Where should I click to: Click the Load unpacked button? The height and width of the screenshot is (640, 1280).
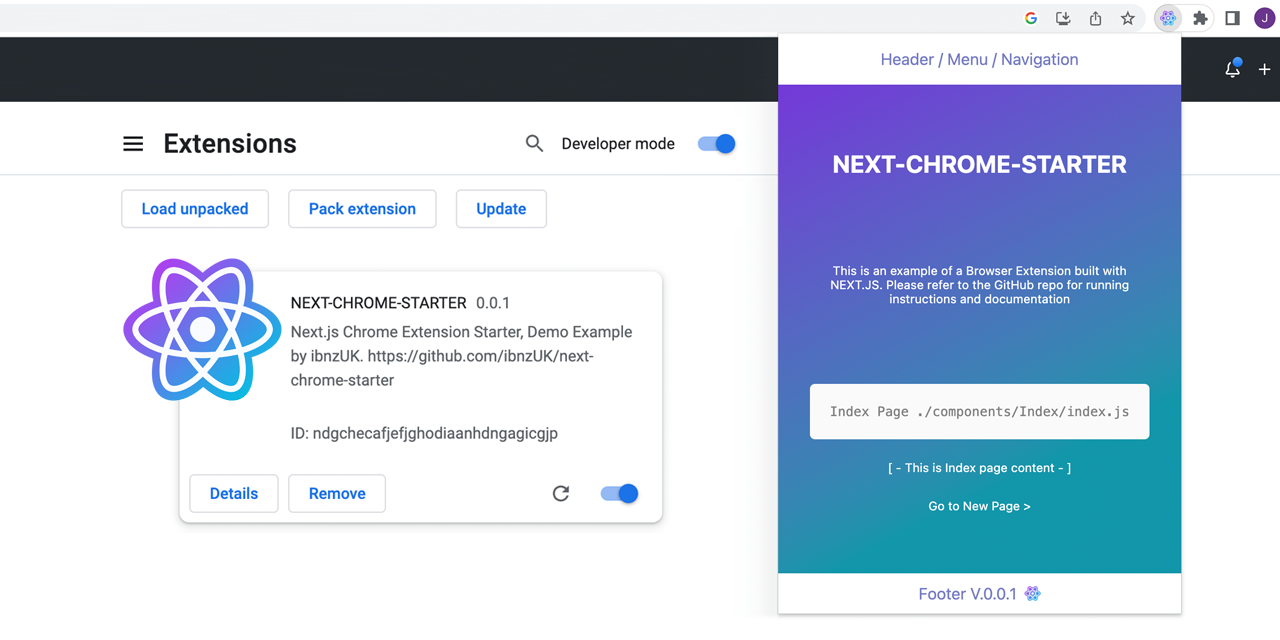pos(195,209)
